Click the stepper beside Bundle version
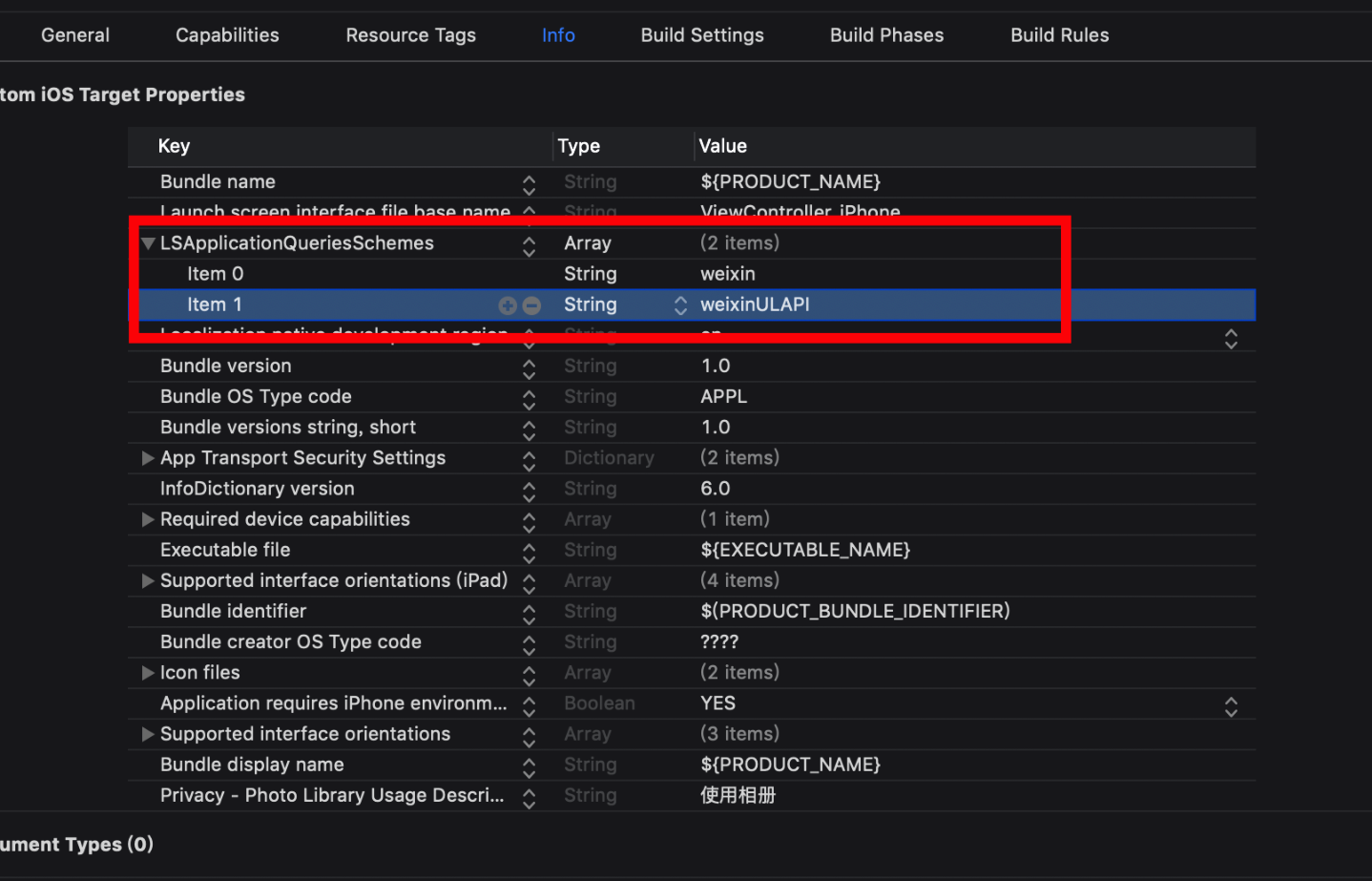Viewport: 1372px width, 881px height. coord(529,366)
